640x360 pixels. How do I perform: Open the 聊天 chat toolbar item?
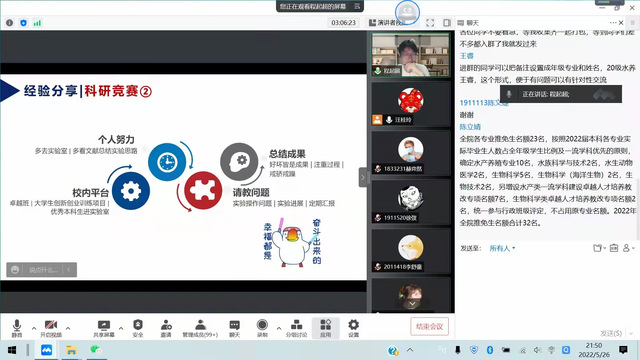tap(234, 328)
